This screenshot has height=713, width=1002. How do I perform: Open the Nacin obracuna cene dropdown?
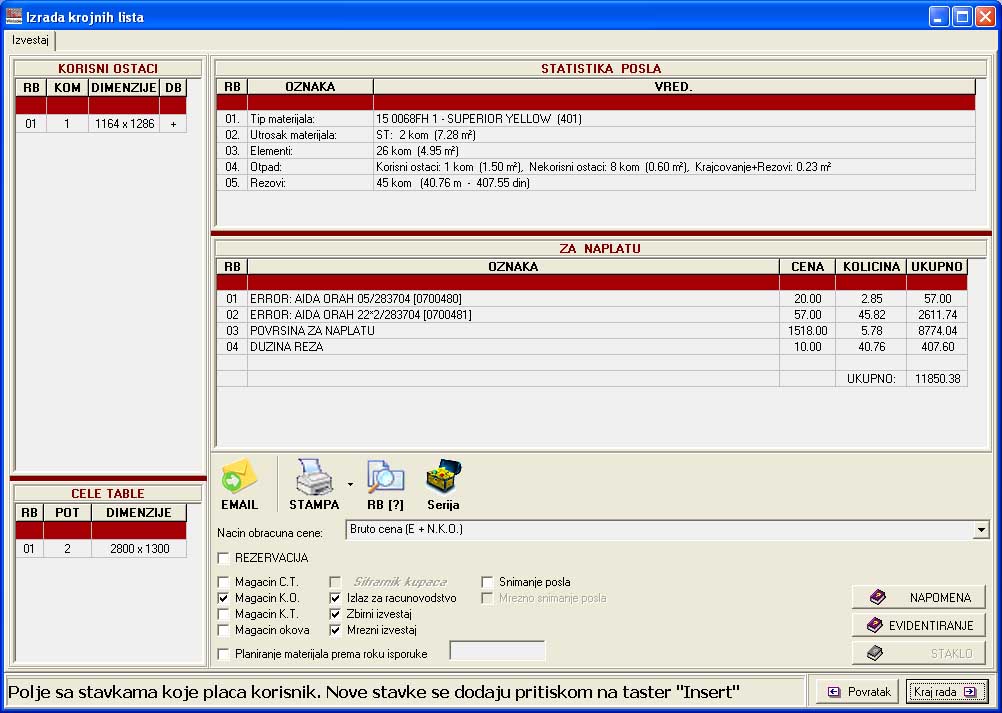(x=980, y=530)
